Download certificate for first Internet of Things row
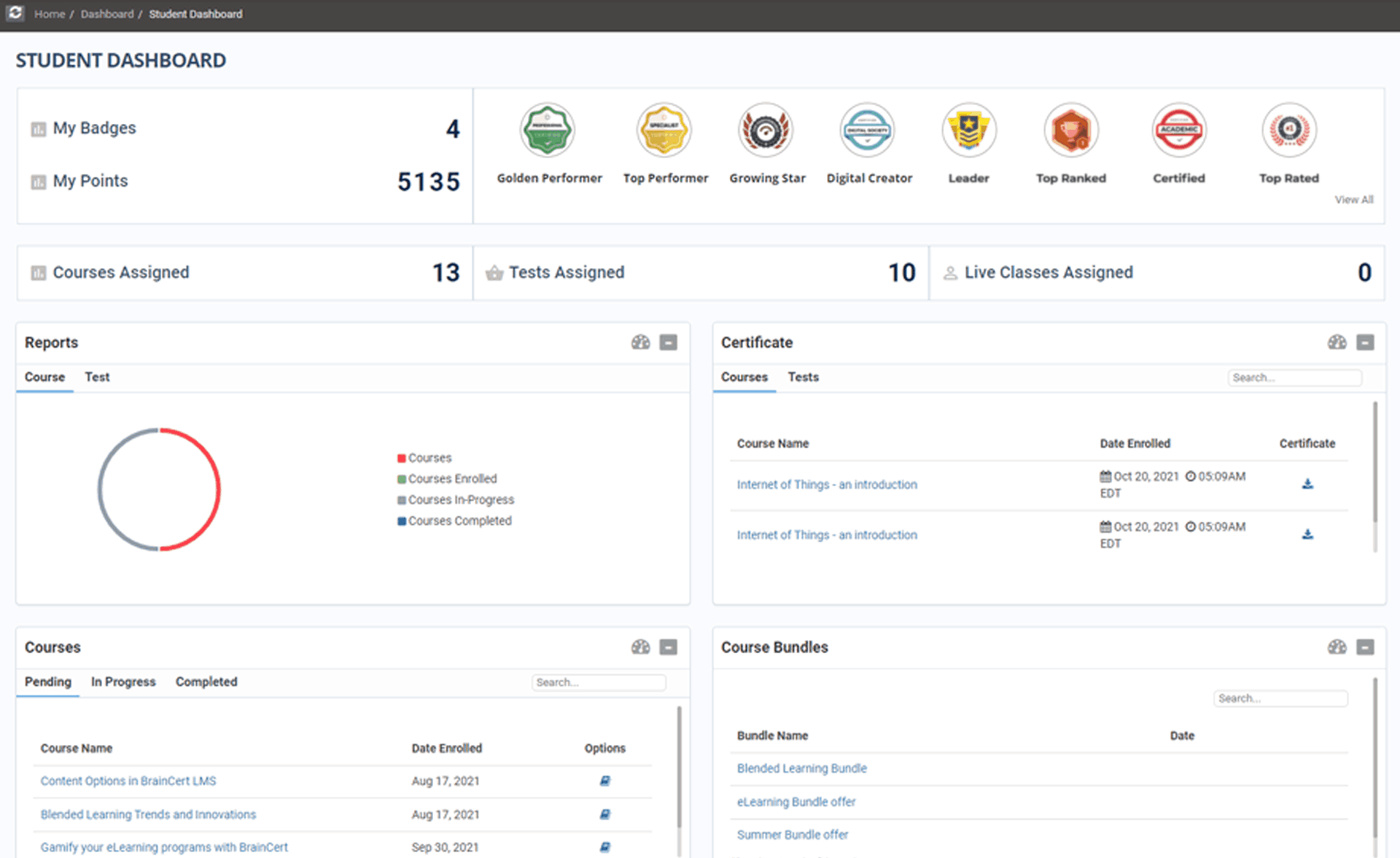 [1307, 483]
